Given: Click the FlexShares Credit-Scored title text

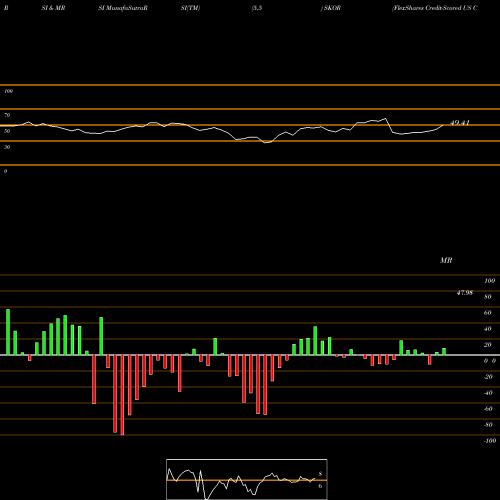Looking at the screenshot, I should click(x=435, y=8).
